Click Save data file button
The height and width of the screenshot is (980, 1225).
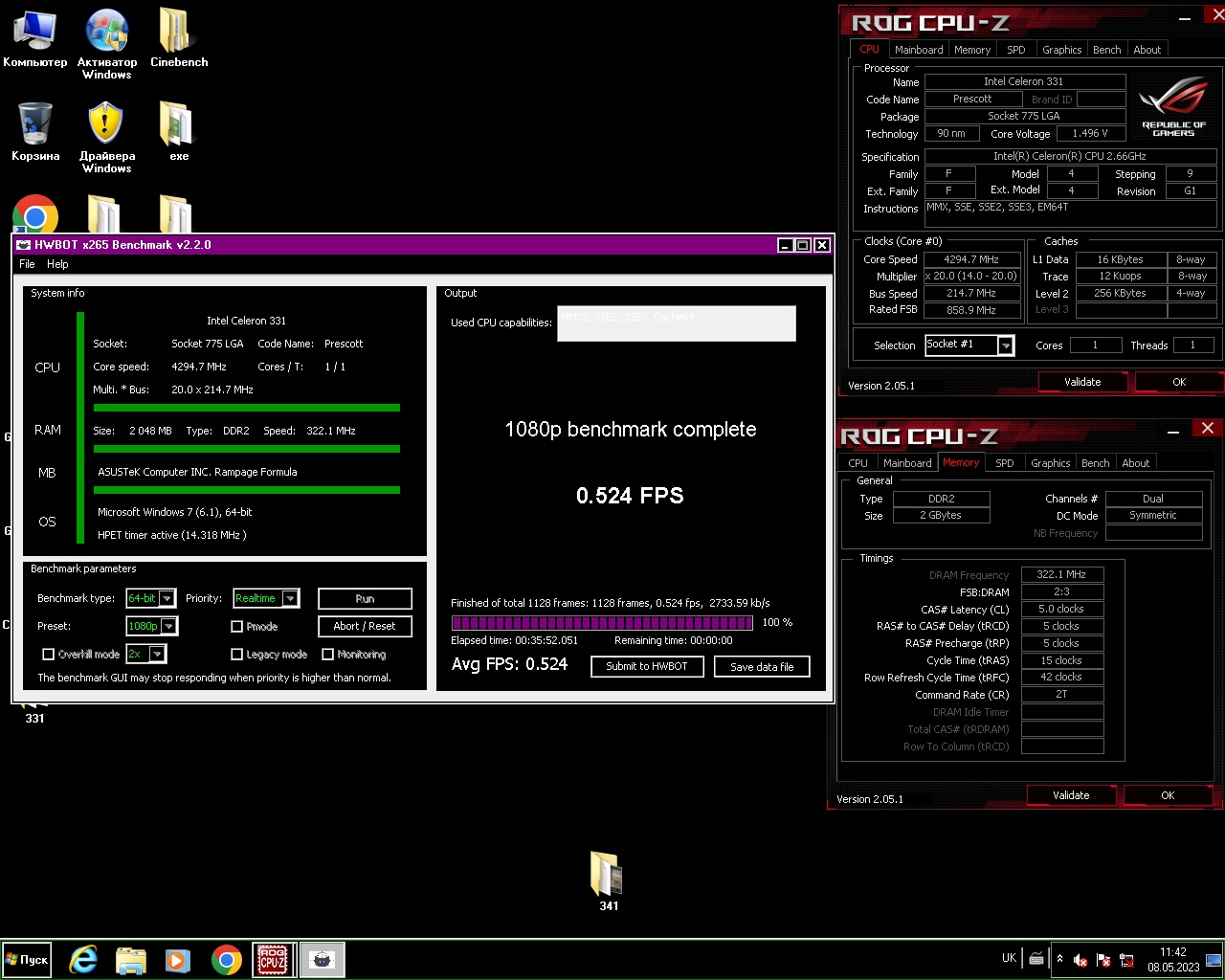[762, 666]
